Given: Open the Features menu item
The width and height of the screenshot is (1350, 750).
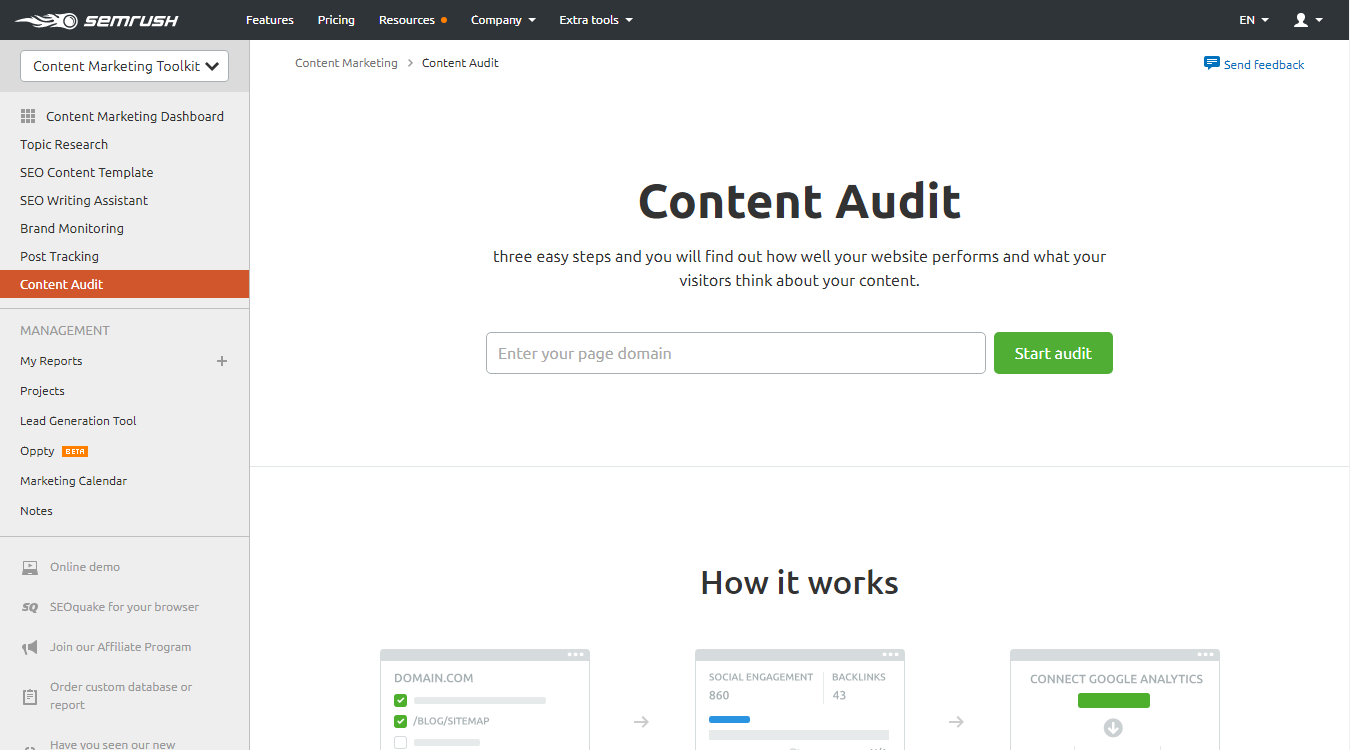Looking at the screenshot, I should click(x=270, y=20).
